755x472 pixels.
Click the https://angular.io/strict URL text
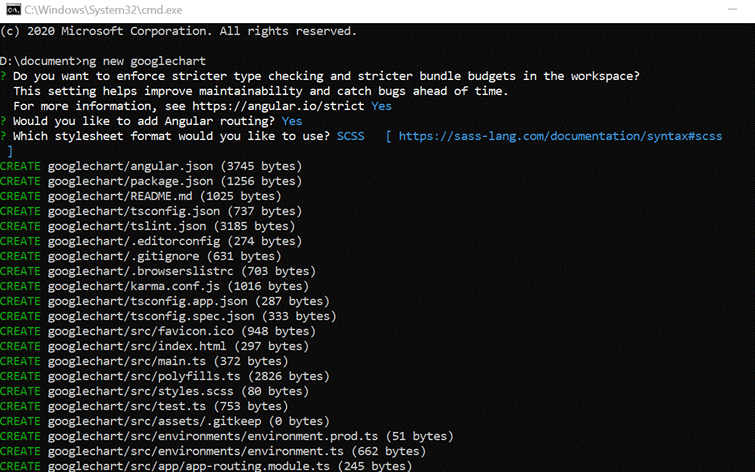click(278, 106)
